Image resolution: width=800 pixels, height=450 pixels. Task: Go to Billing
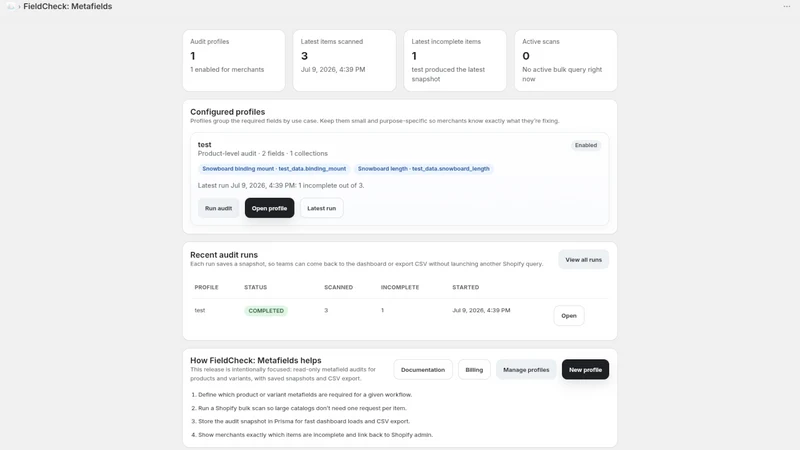pos(474,370)
